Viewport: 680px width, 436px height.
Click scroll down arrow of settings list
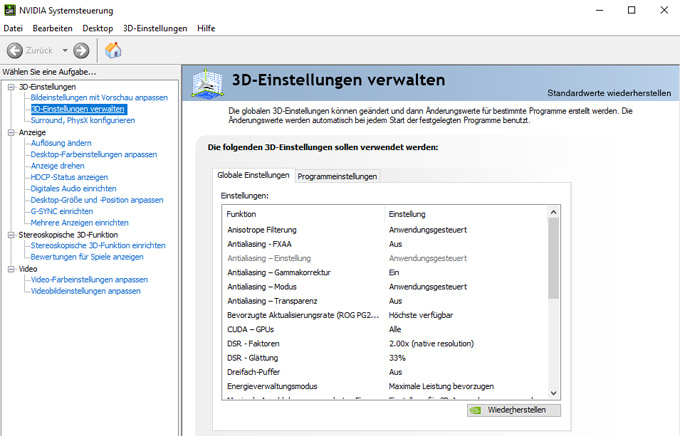pyautogui.click(x=553, y=393)
